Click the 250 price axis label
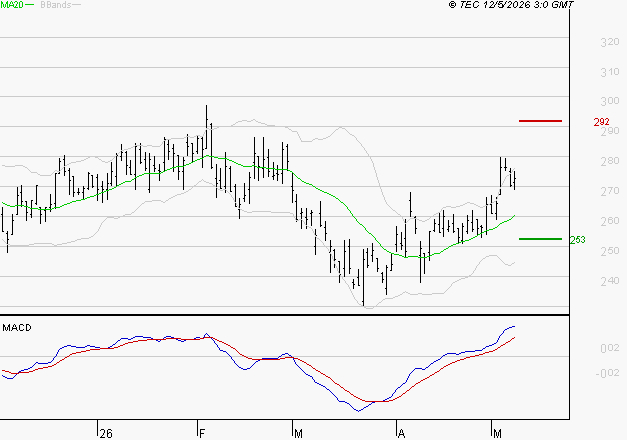 (x=610, y=251)
